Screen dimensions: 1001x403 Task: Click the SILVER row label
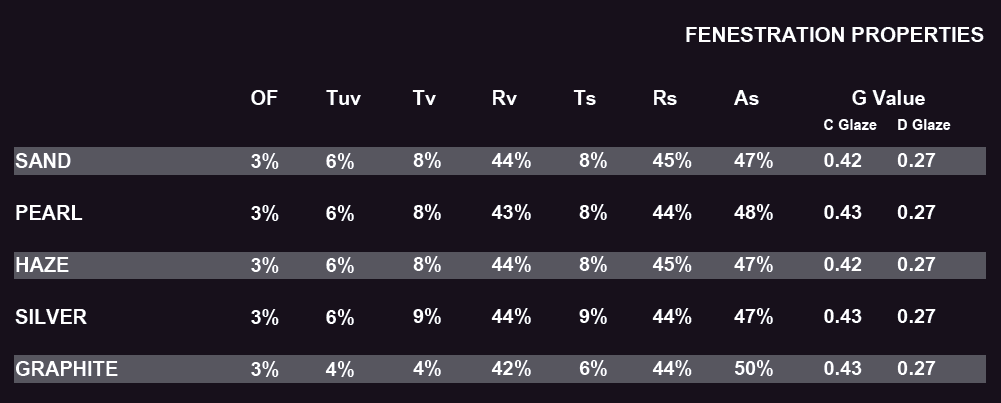pos(50,317)
